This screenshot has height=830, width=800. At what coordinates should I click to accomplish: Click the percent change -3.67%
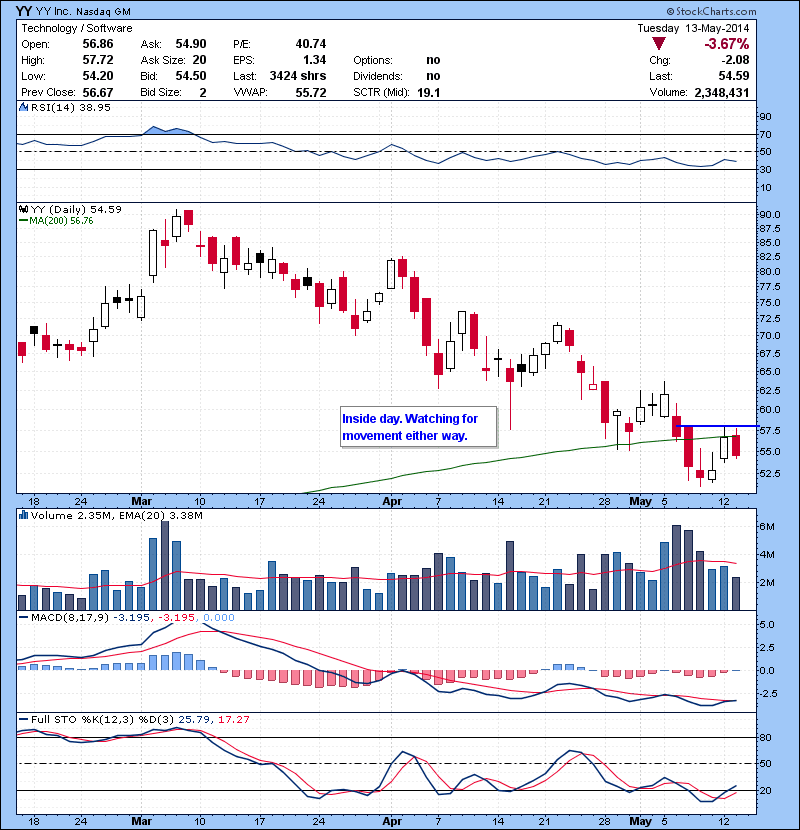point(726,44)
